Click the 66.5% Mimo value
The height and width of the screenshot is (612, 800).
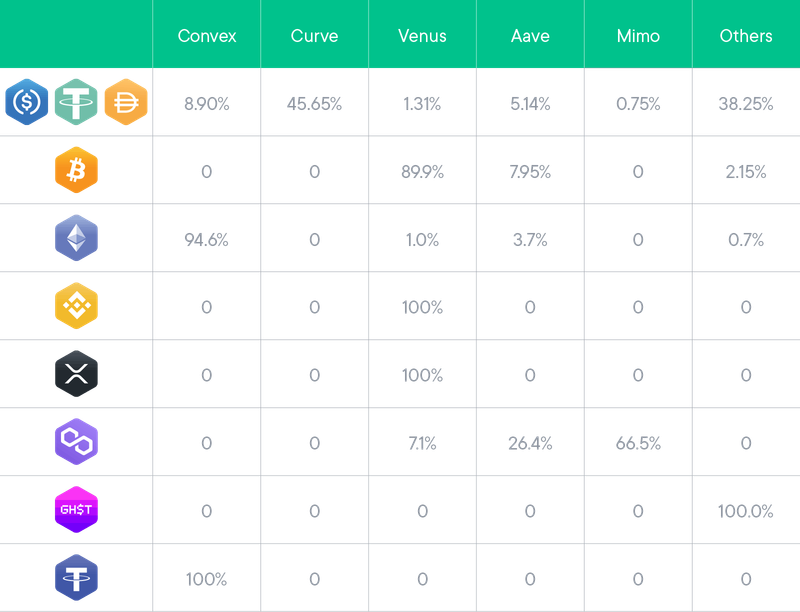pos(638,443)
